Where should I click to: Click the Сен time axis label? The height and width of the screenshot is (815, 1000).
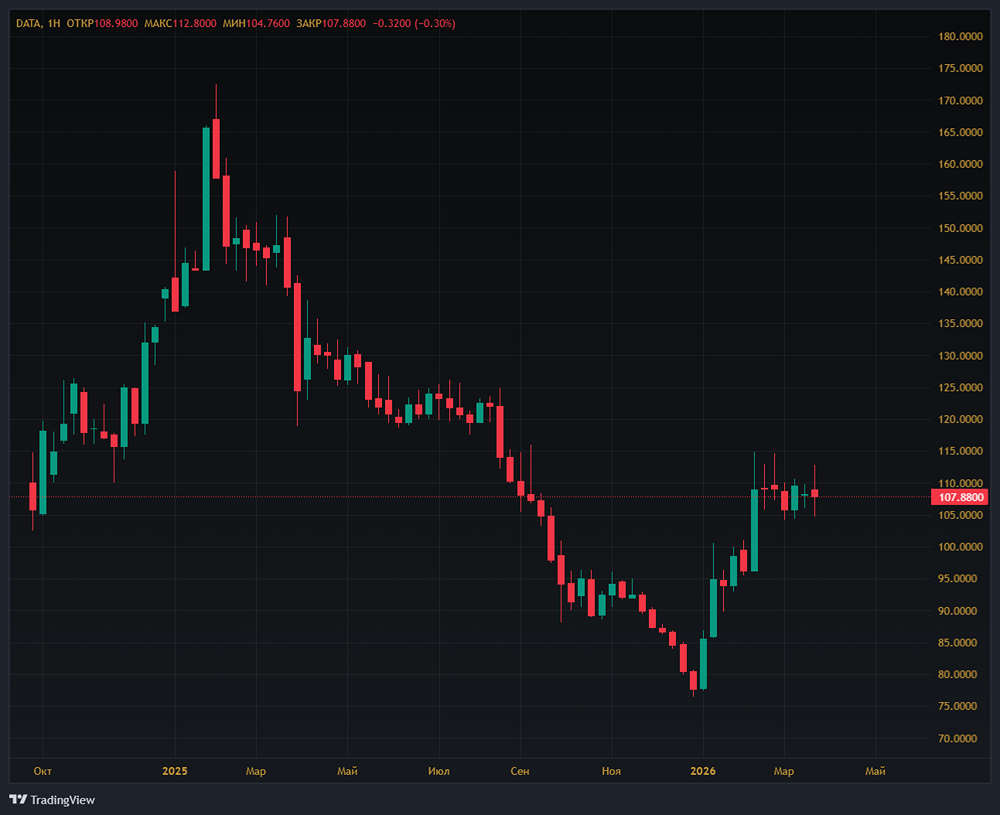click(x=520, y=771)
